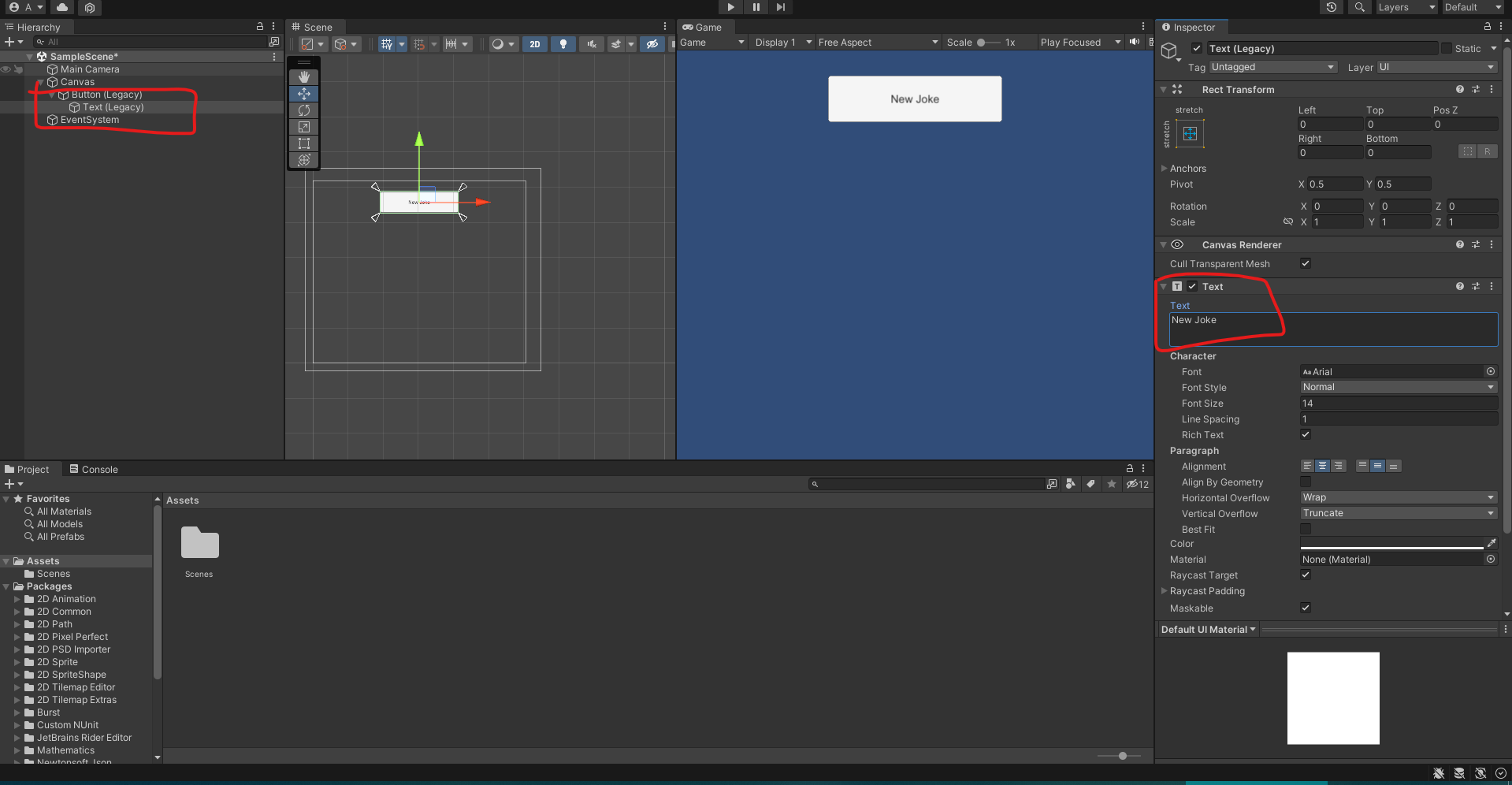Open the Scenes folder in Assets

click(x=199, y=544)
